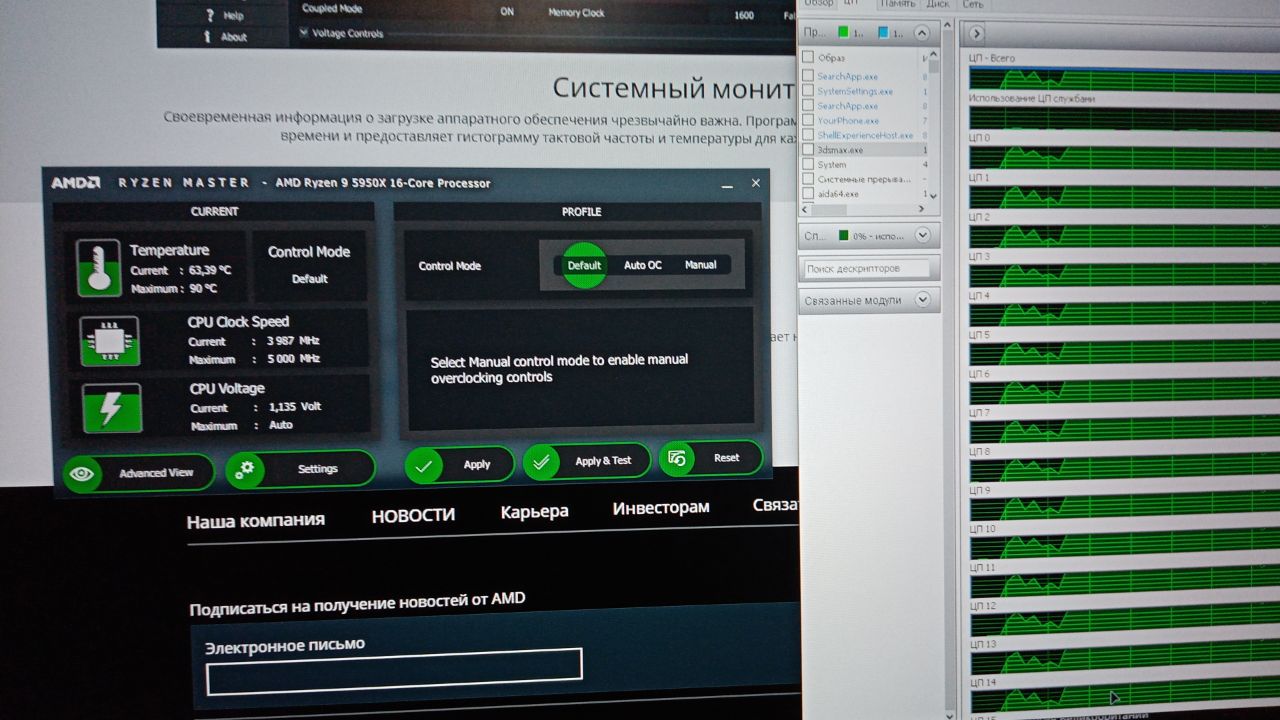
Task: Click the ЦП 7 usage graph
Action: pyautogui.click(x=1124, y=433)
